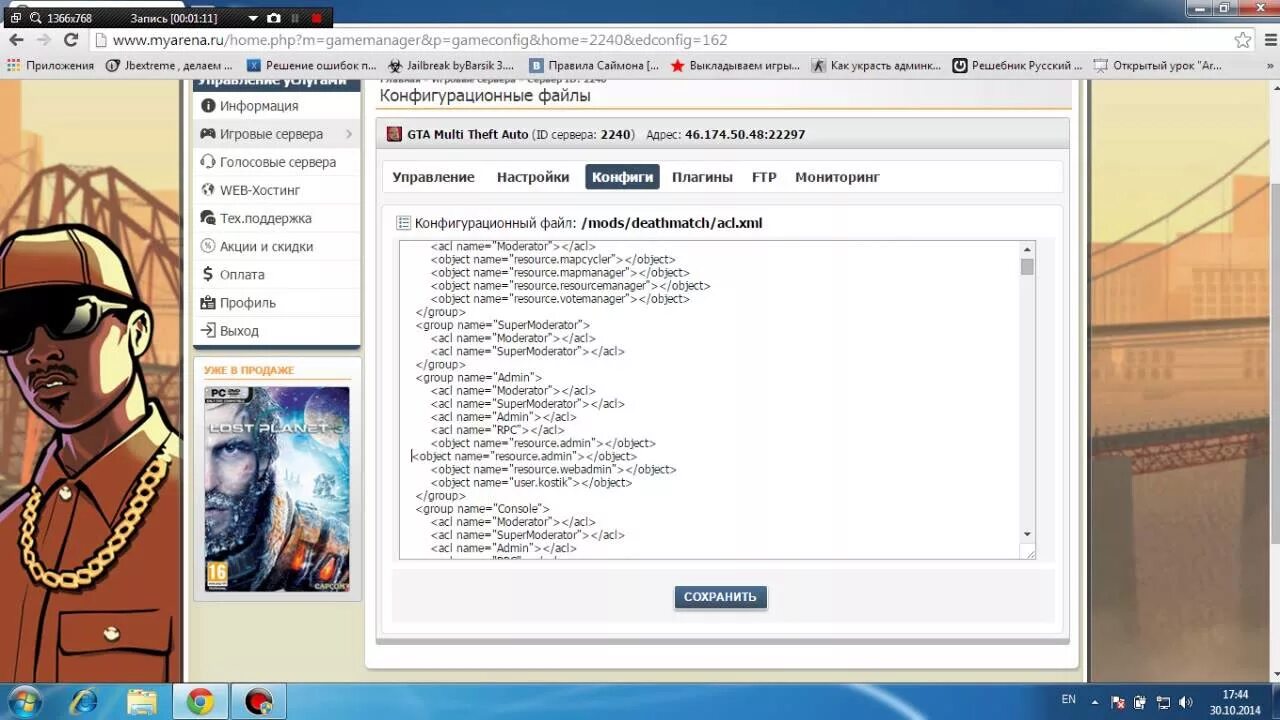Click scroll-up arrow of config textarea
This screenshot has width=1280, height=720.
1027,249
